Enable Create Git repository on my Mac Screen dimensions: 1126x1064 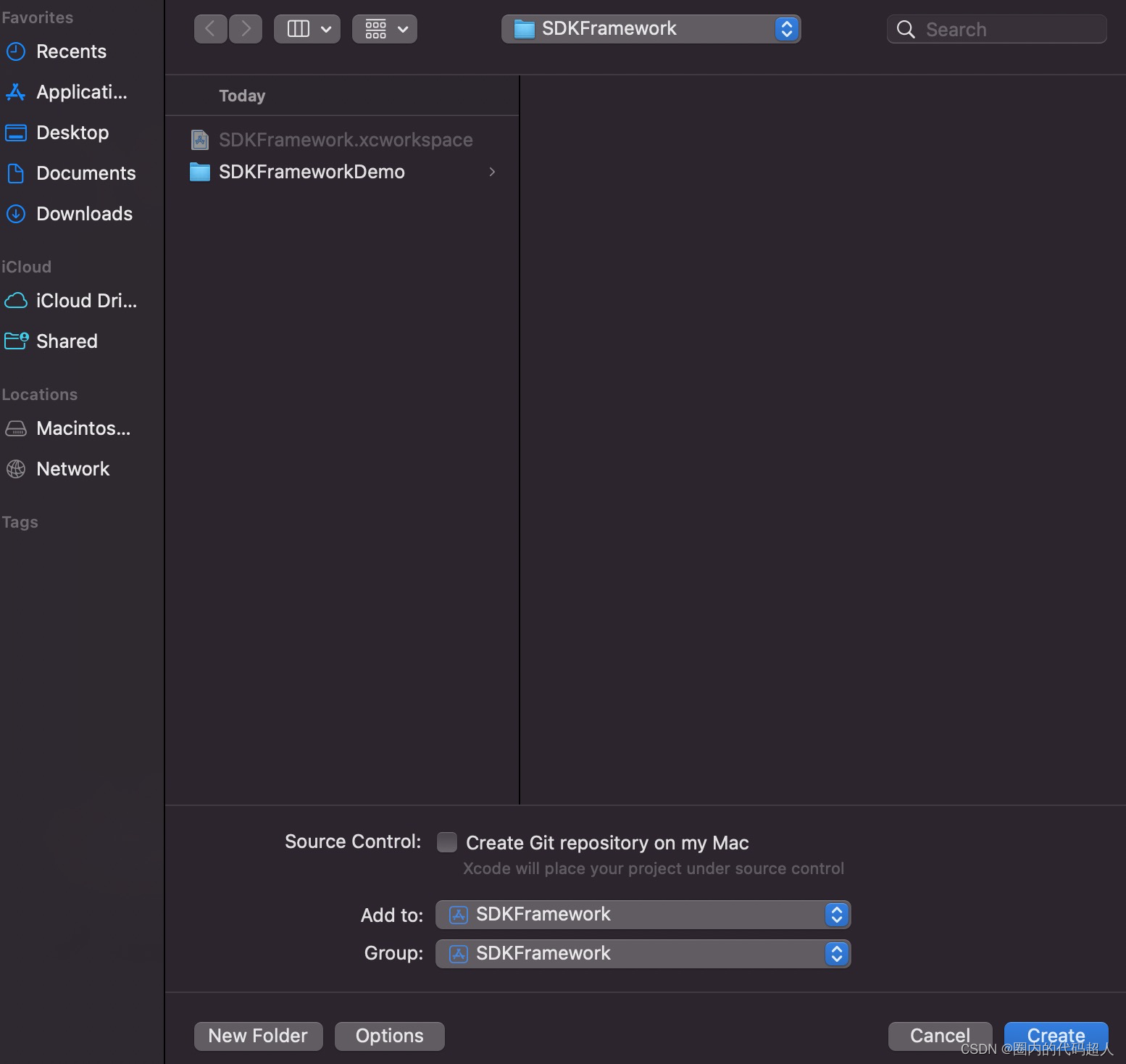[446, 842]
